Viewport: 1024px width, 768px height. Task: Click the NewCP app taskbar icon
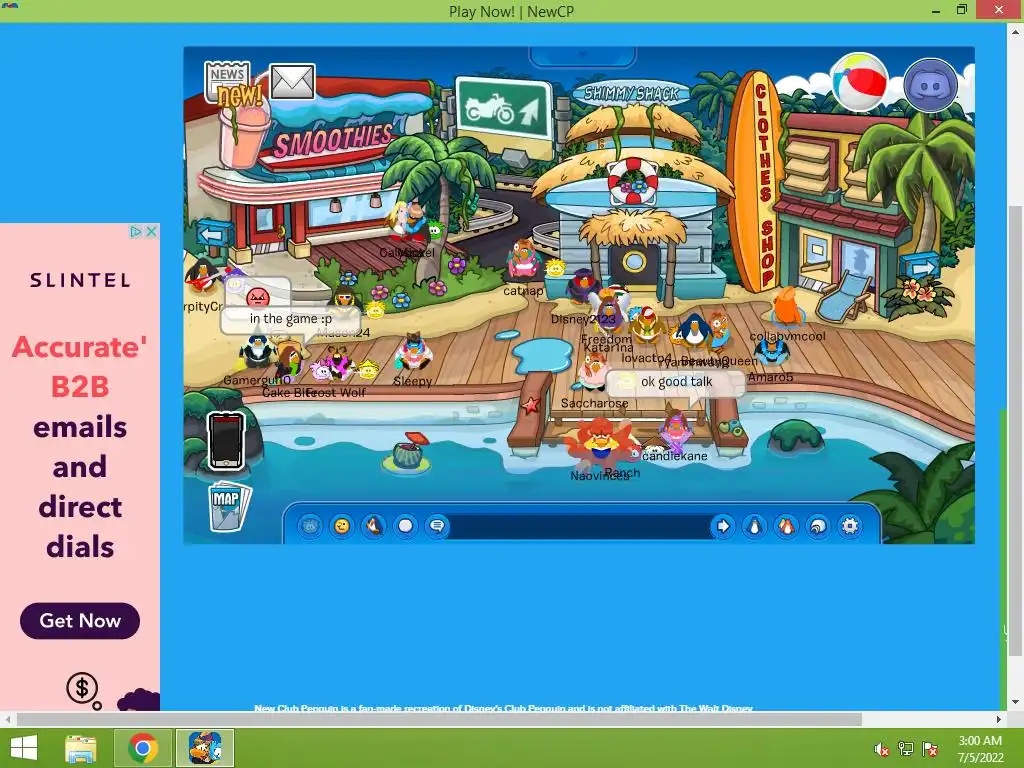click(x=204, y=748)
